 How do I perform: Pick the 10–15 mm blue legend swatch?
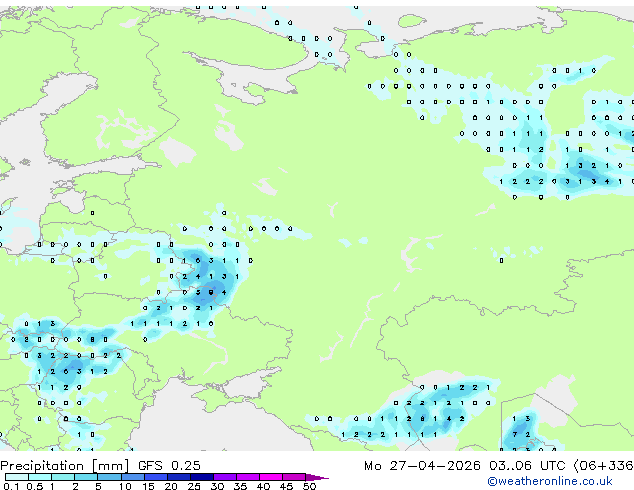133,477
